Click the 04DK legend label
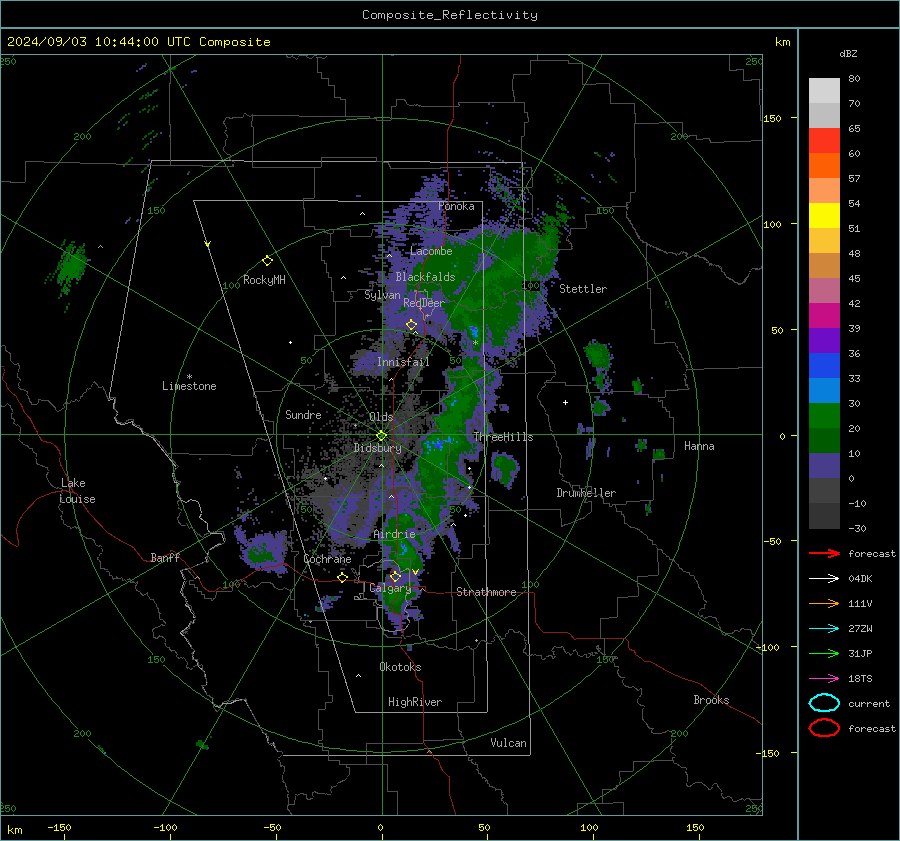900x841 pixels. coord(860,579)
